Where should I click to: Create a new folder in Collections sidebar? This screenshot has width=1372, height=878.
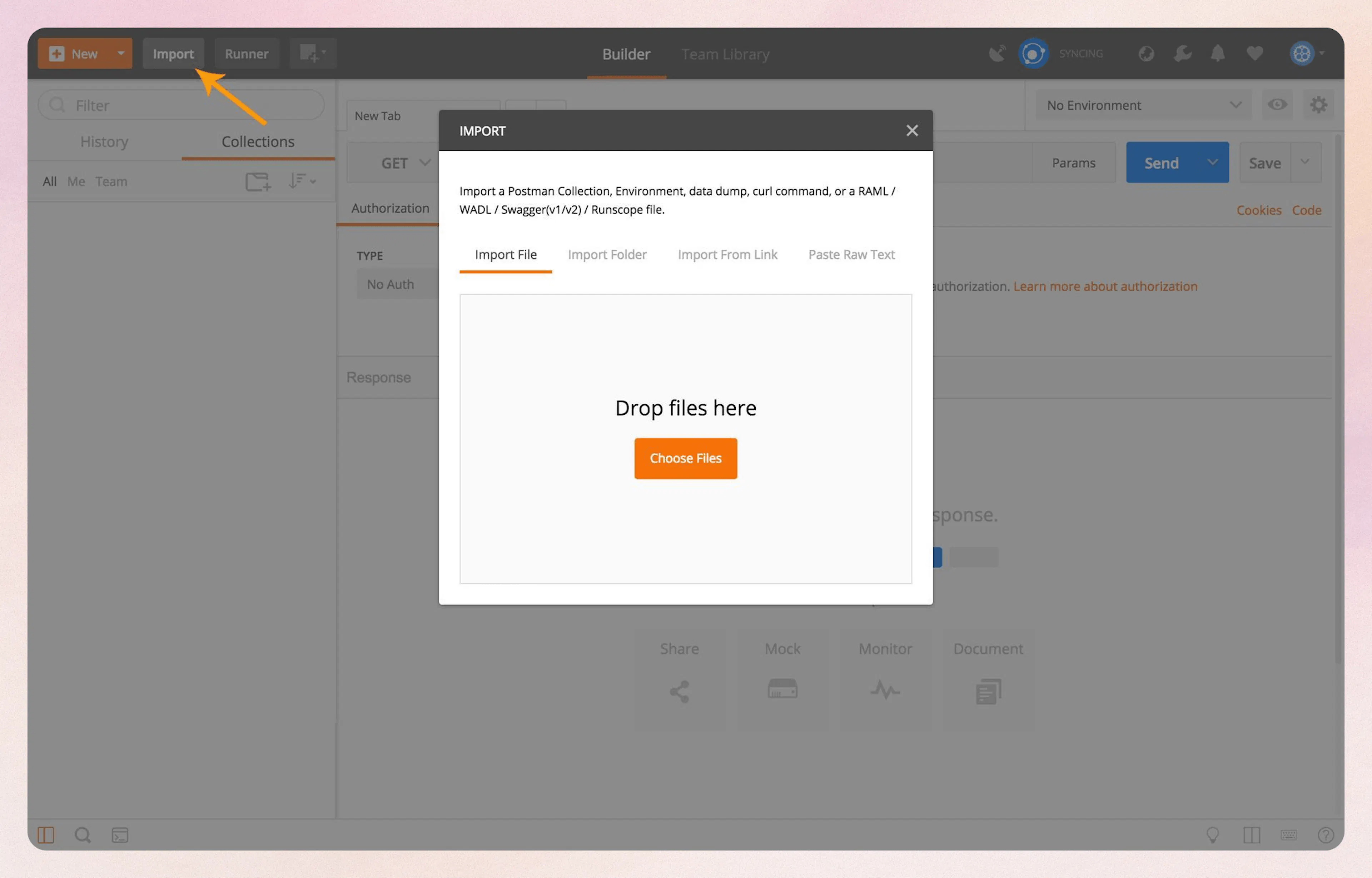257,181
